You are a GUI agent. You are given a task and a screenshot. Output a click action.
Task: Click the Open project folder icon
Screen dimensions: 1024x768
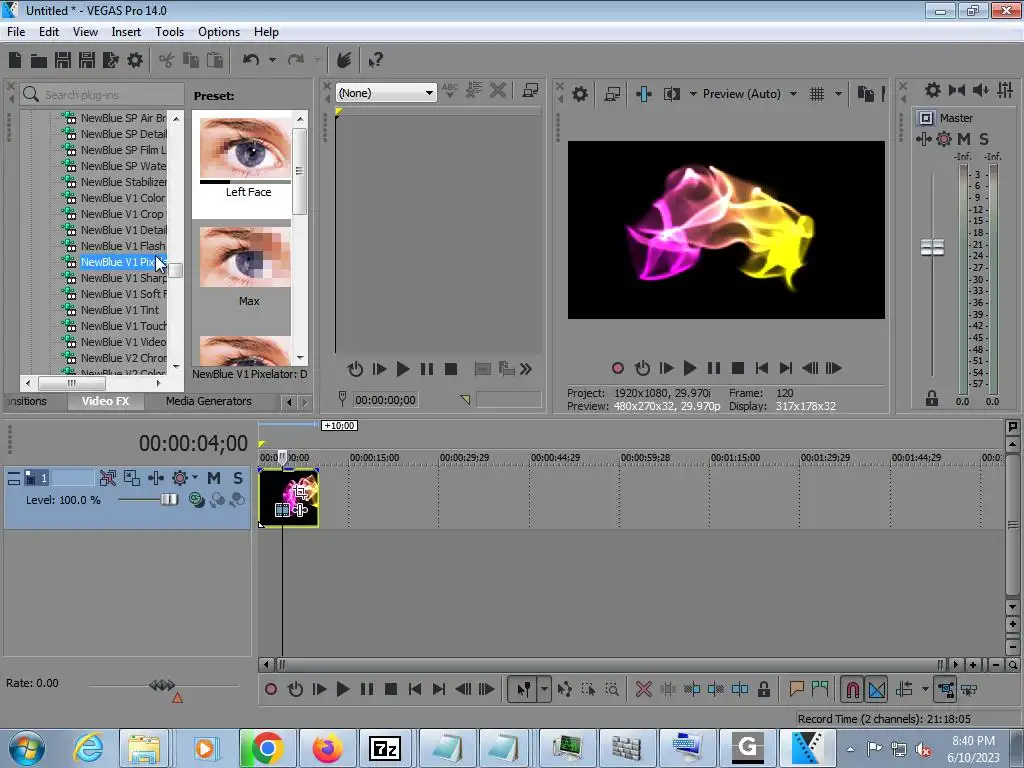tap(39, 60)
